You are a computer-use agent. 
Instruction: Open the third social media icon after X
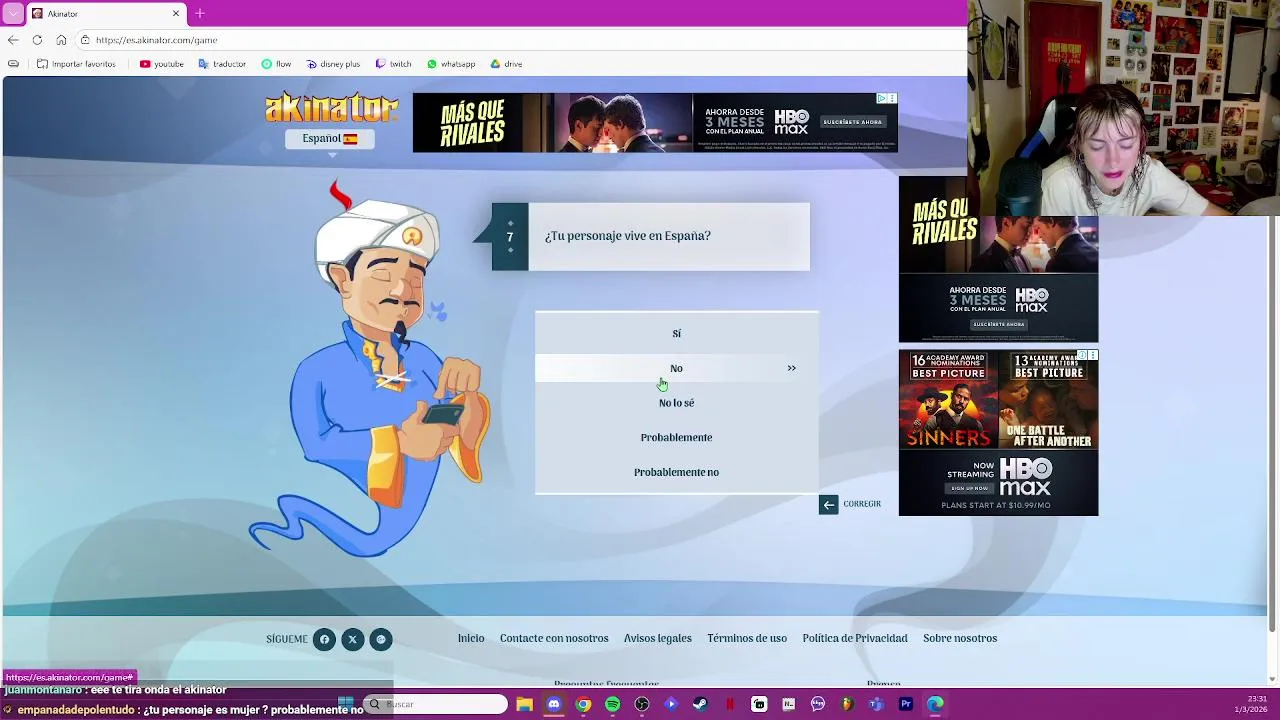[x=381, y=639]
